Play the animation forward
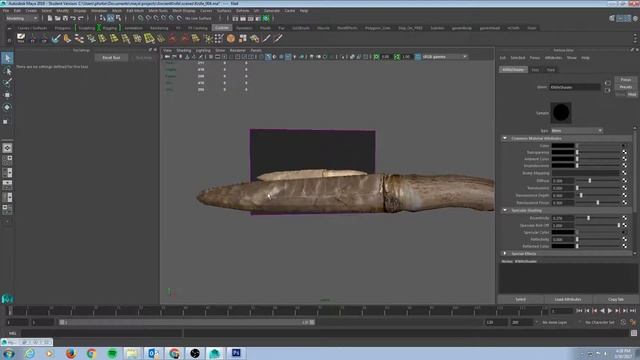This screenshot has height=360, width=640. (610, 311)
